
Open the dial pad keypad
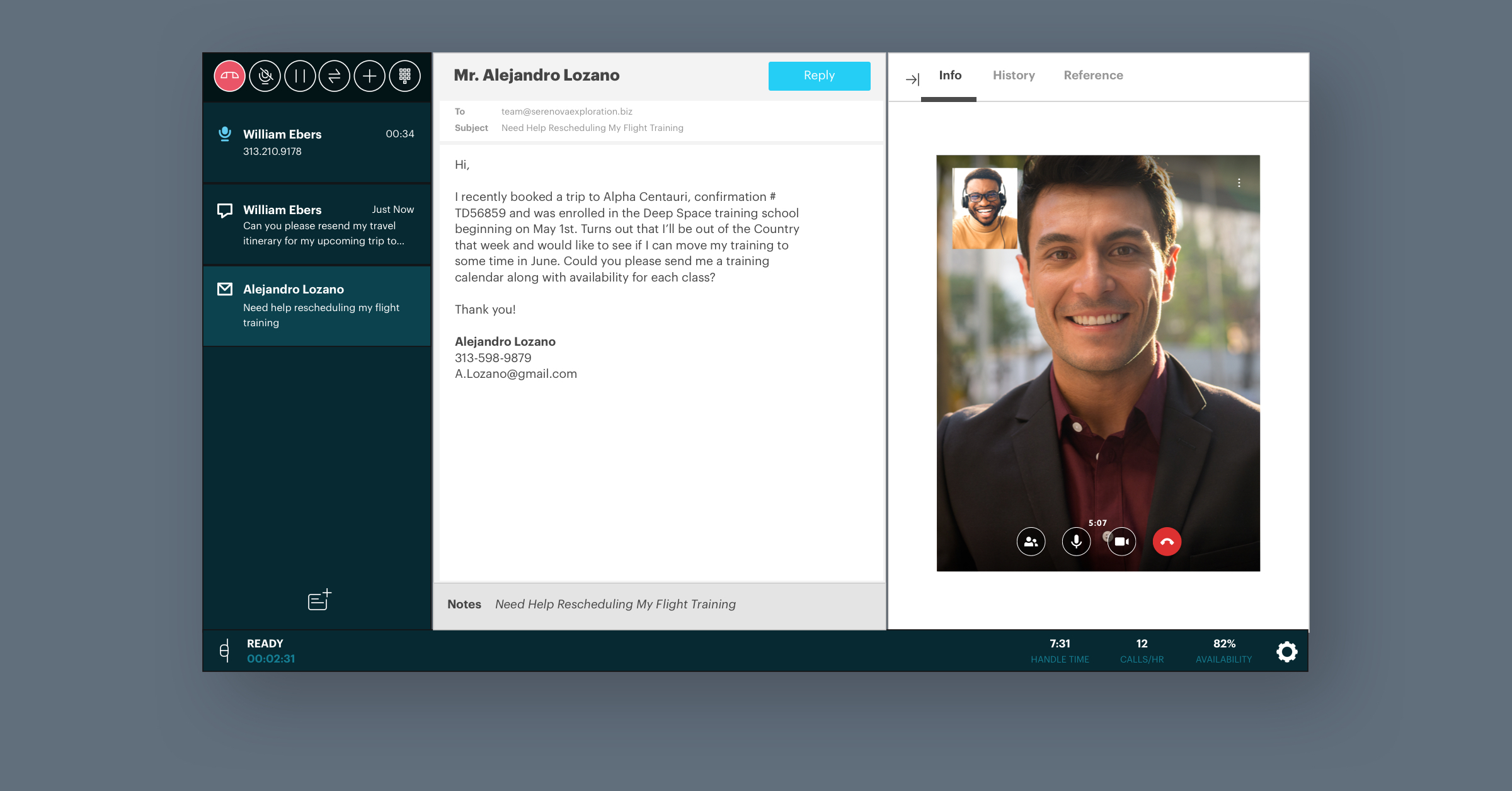[x=404, y=76]
